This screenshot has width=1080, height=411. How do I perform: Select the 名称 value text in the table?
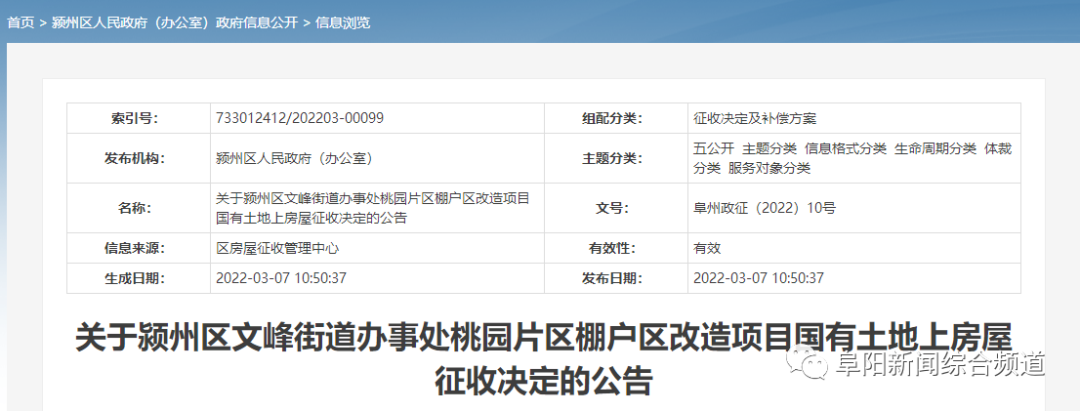click(372, 209)
